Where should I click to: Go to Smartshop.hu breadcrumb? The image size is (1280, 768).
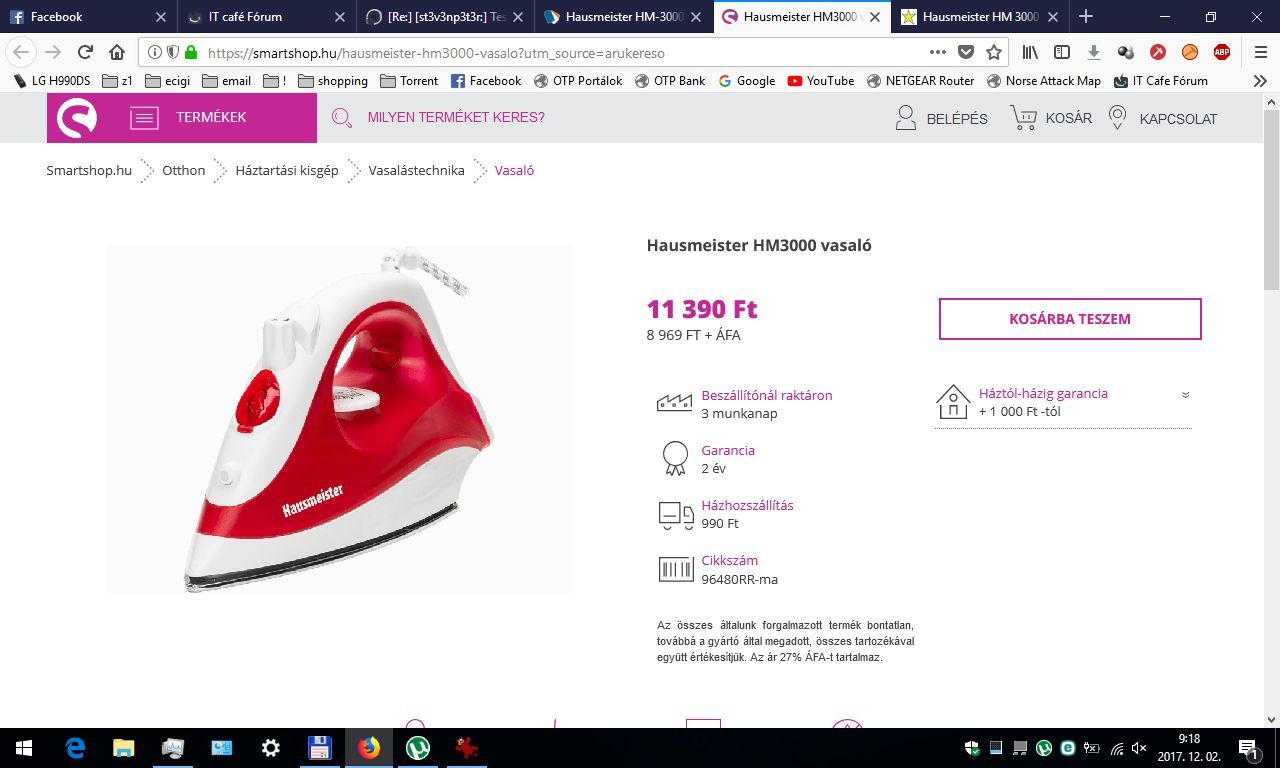pos(89,170)
